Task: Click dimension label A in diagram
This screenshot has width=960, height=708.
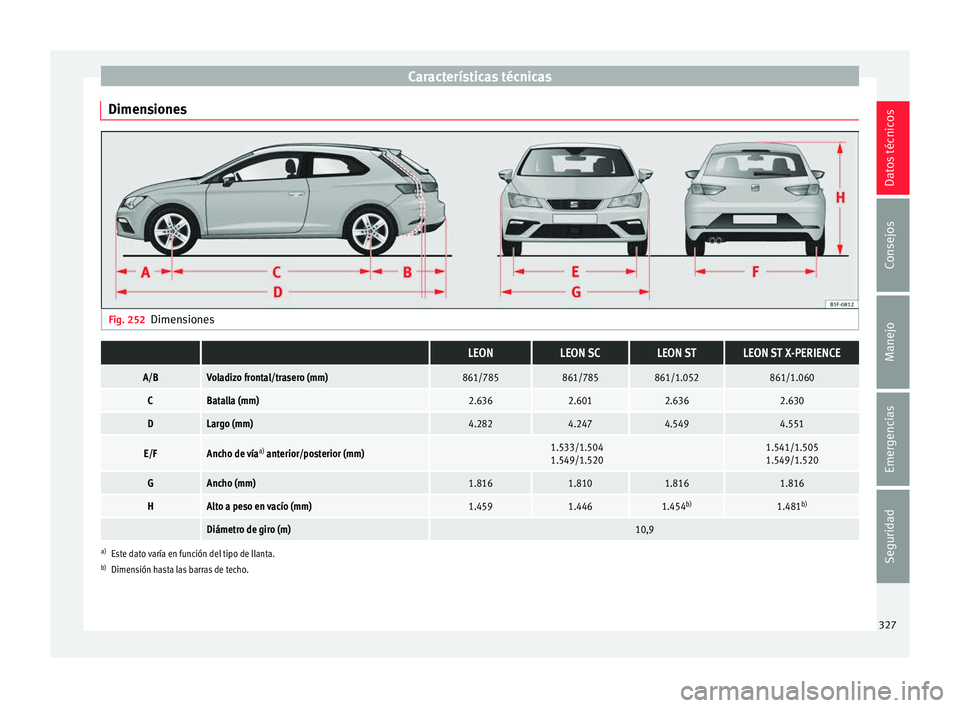Action: click(145, 272)
